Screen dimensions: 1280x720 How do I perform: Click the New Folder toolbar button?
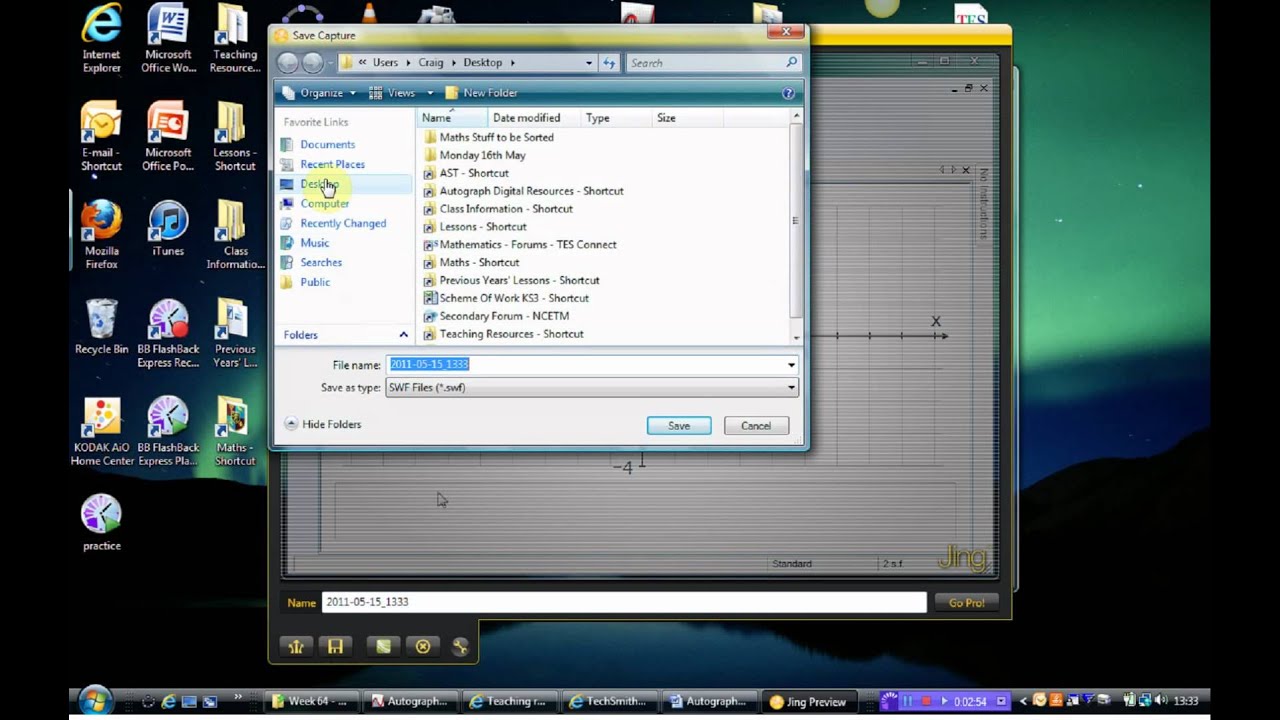[481, 93]
